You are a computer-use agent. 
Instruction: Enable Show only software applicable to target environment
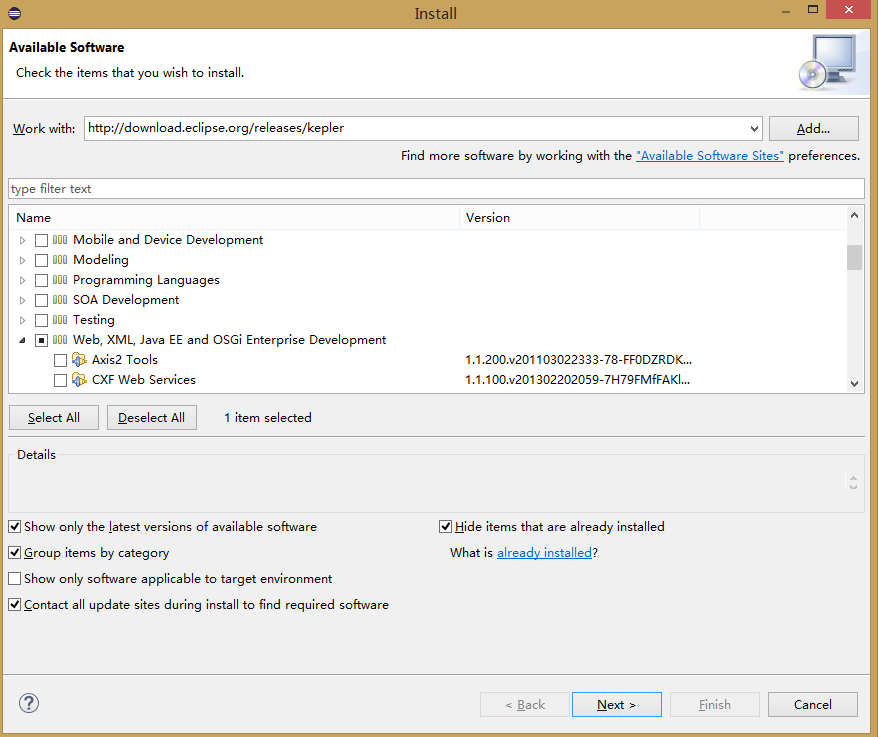(15, 579)
